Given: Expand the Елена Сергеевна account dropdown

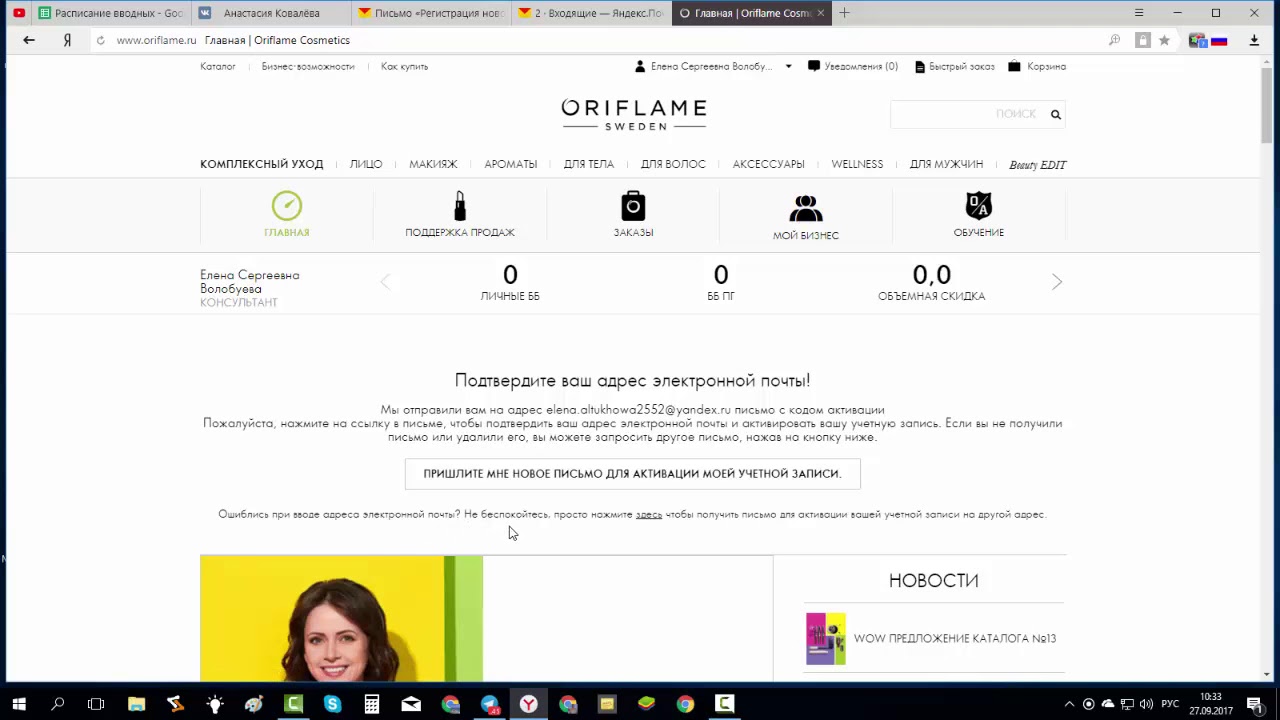Looking at the screenshot, I should 788,66.
